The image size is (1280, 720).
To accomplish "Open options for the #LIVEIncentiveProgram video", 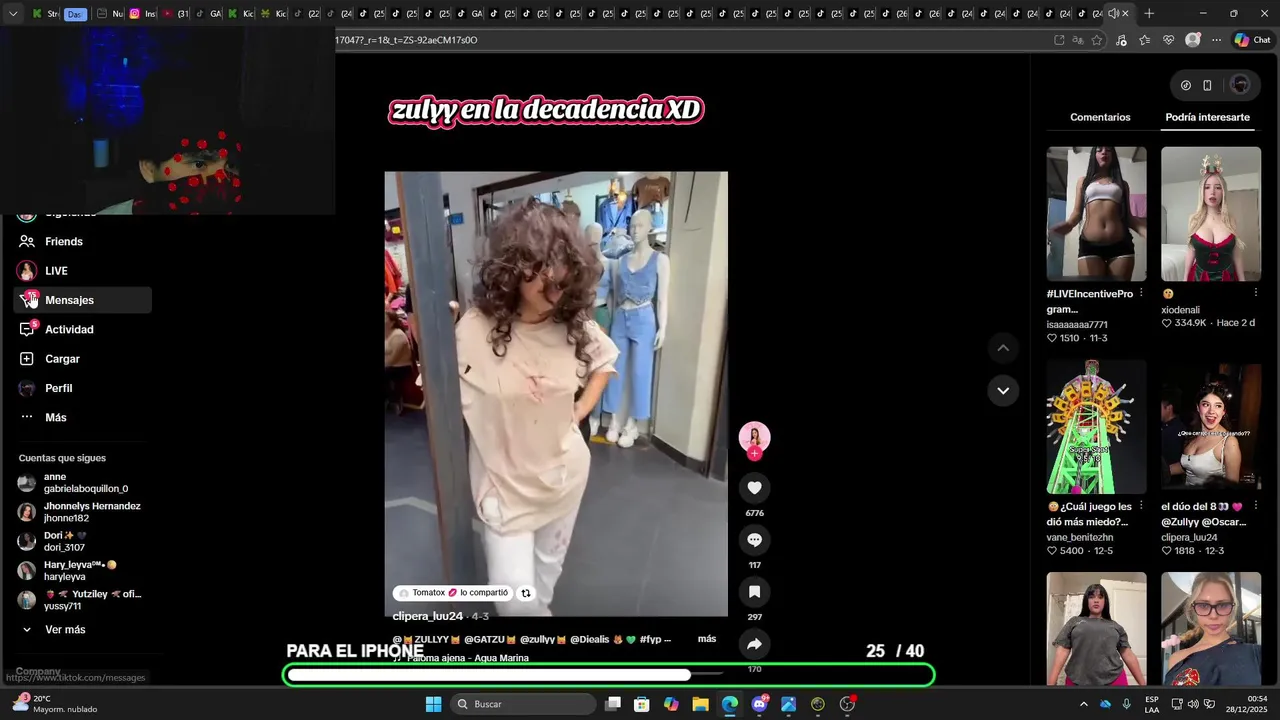I will pyautogui.click(x=1141, y=293).
